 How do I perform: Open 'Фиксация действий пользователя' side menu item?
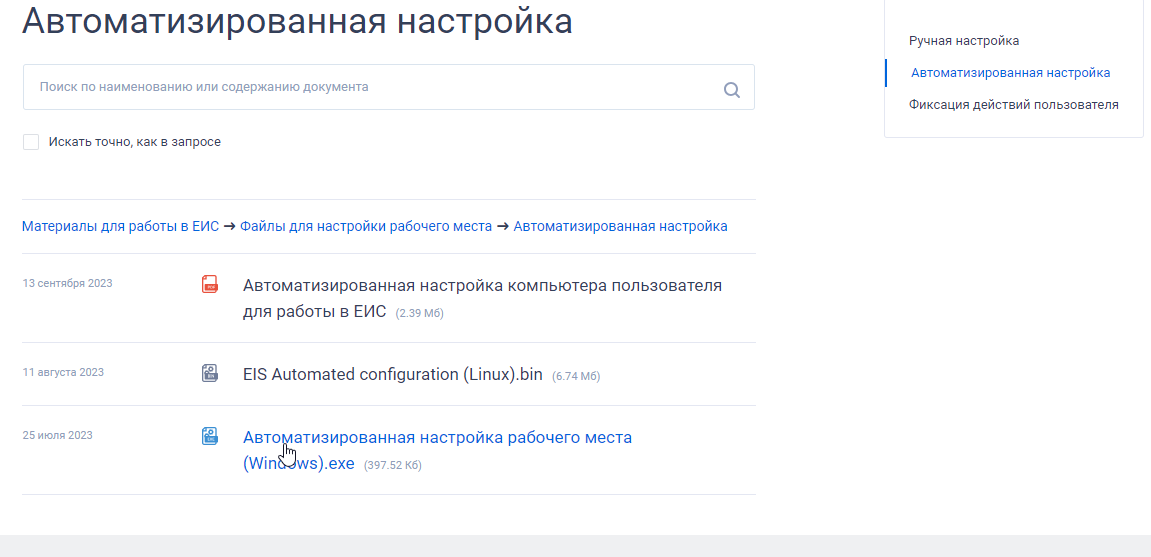coord(1013,105)
